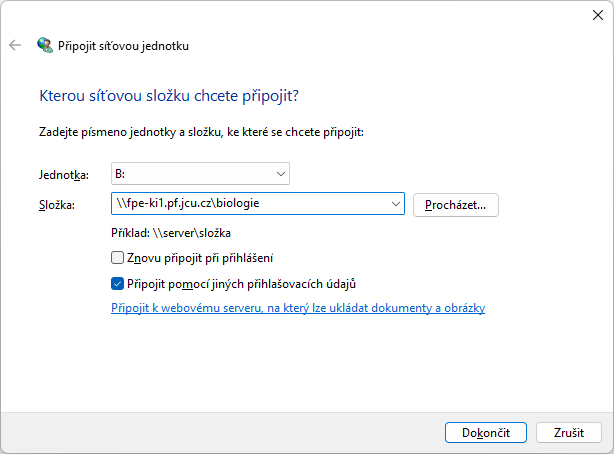Cancel the dialog using Zrušit
Screen dimensions: 614x454
pos(569,432)
